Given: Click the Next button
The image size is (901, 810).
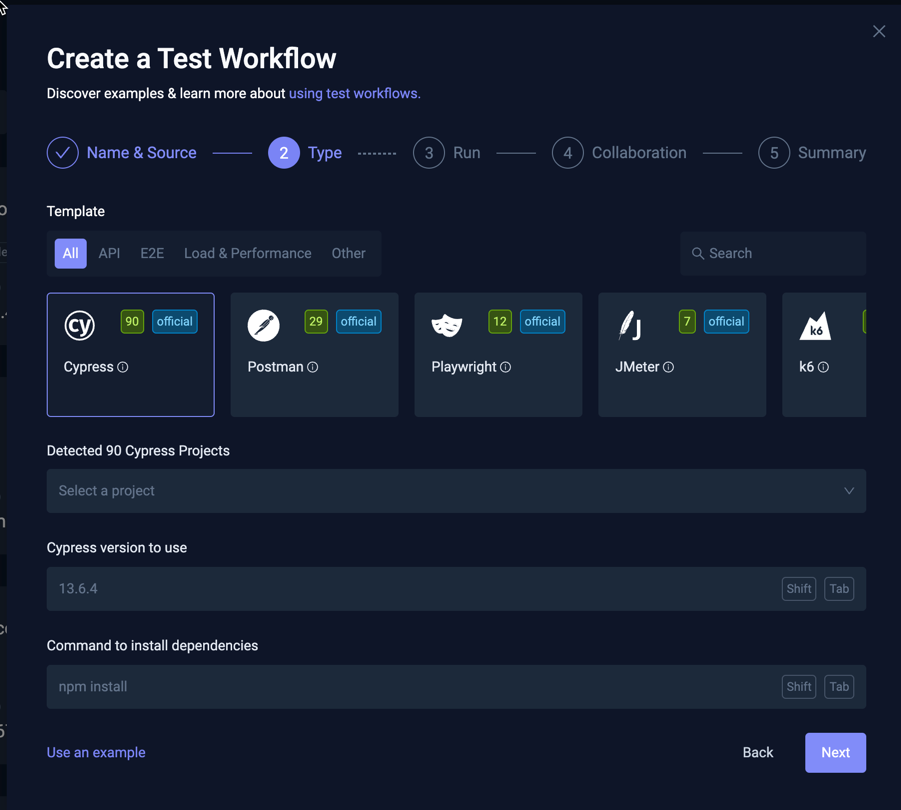Looking at the screenshot, I should point(835,752).
